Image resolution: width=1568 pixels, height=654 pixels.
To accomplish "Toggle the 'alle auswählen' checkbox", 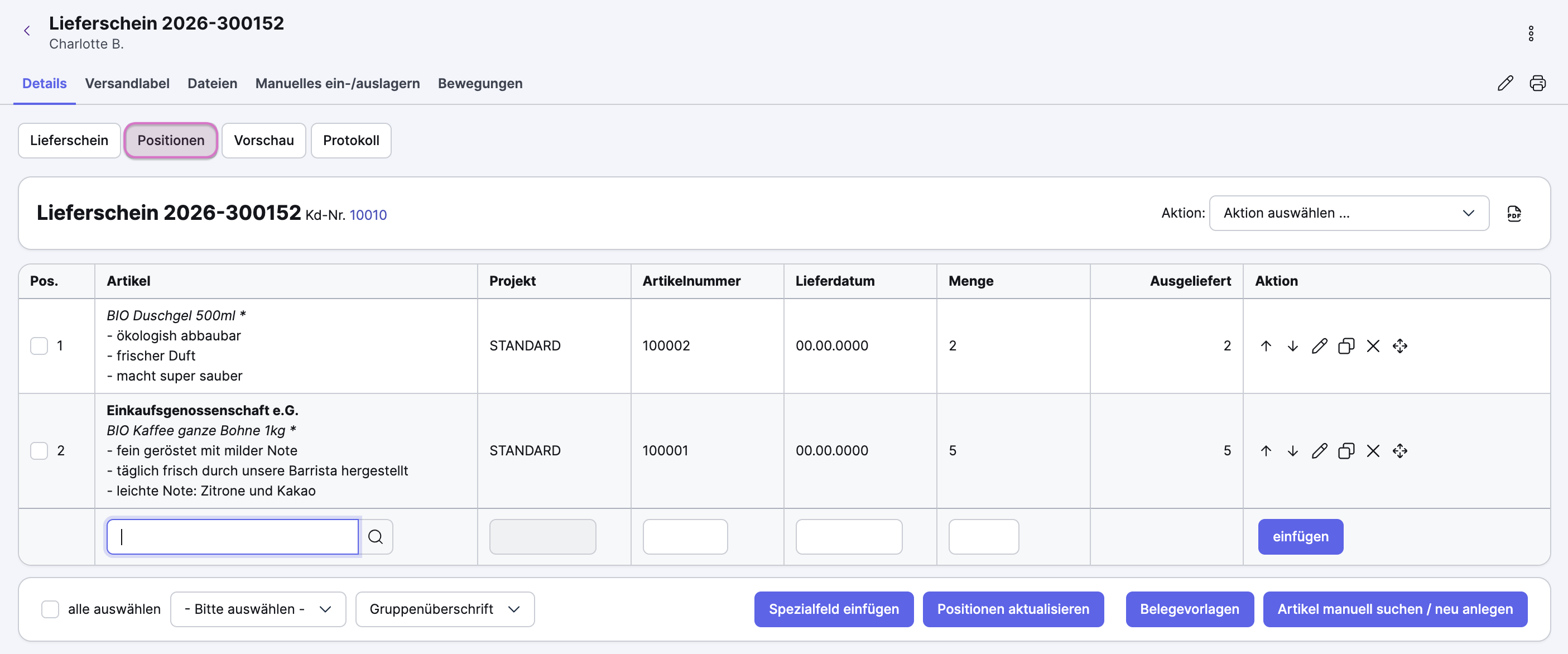I will pyautogui.click(x=50, y=609).
